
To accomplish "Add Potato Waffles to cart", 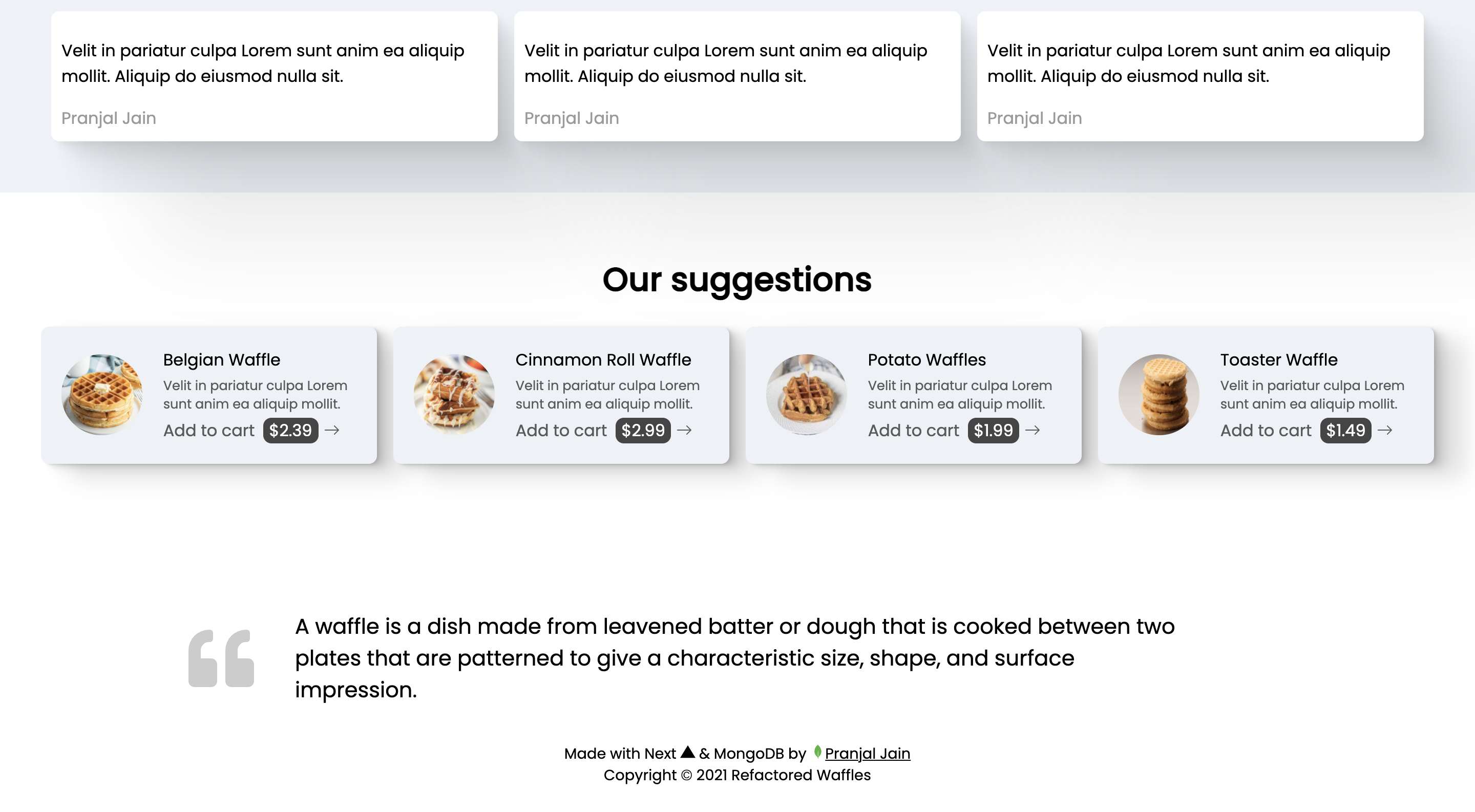I will (x=913, y=431).
